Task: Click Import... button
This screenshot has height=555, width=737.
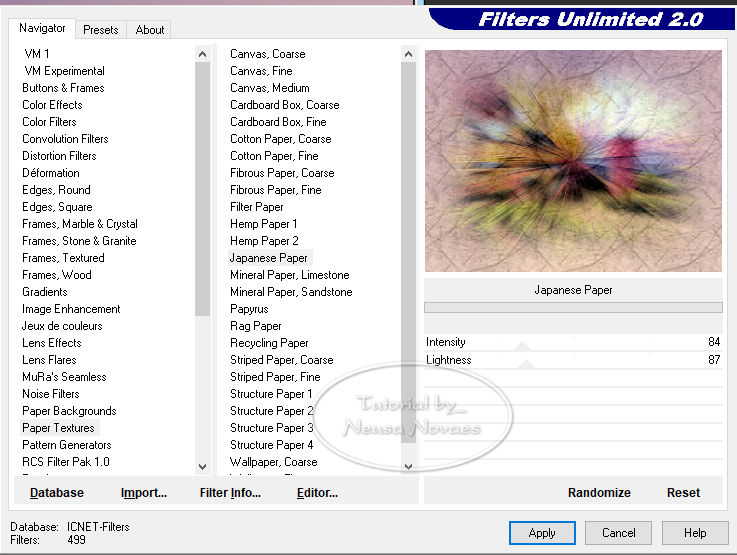Action: 144,492
